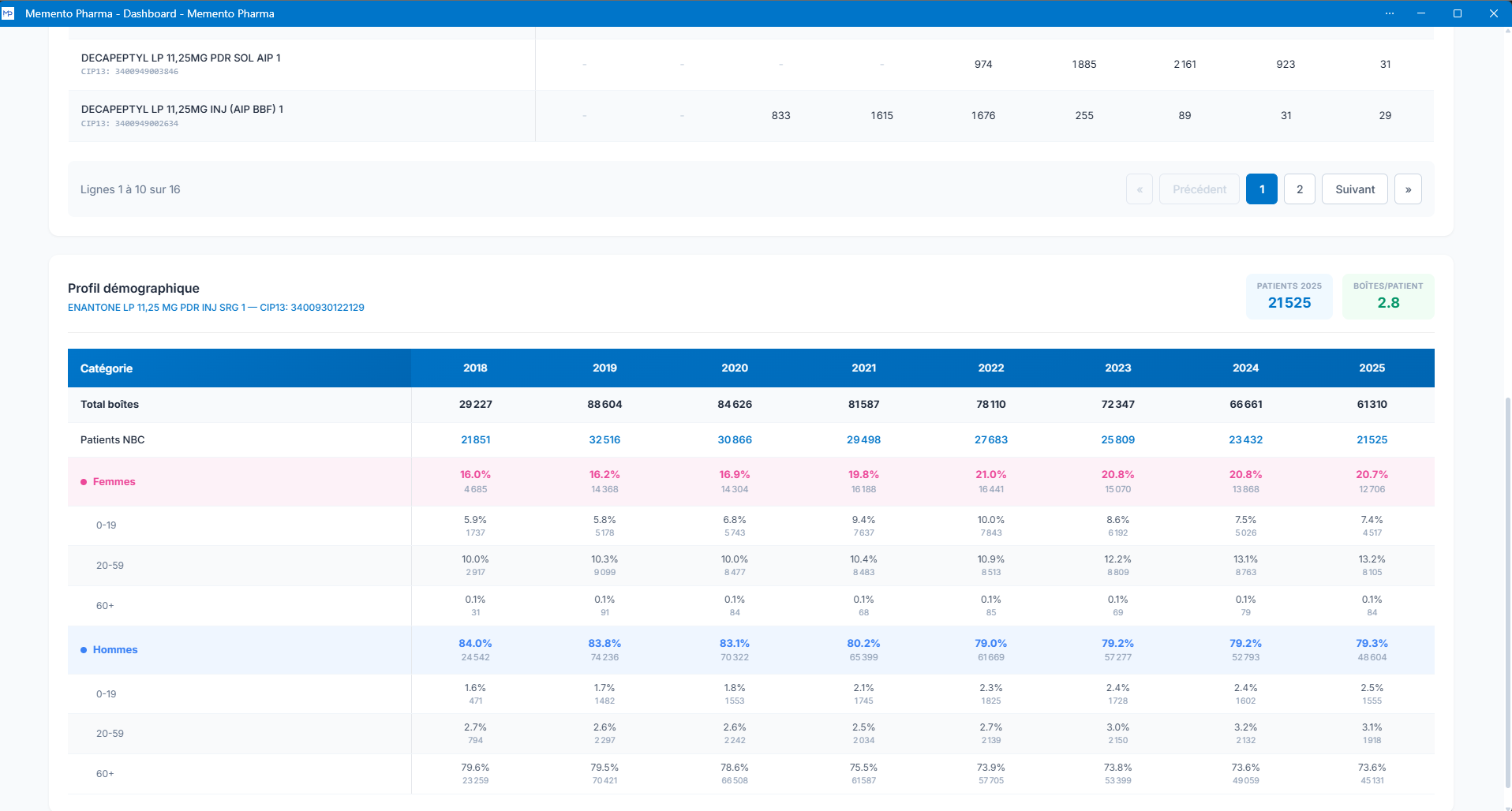This screenshot has width=1512, height=811.
Task: Click the 2020 column header
Action: click(x=735, y=368)
